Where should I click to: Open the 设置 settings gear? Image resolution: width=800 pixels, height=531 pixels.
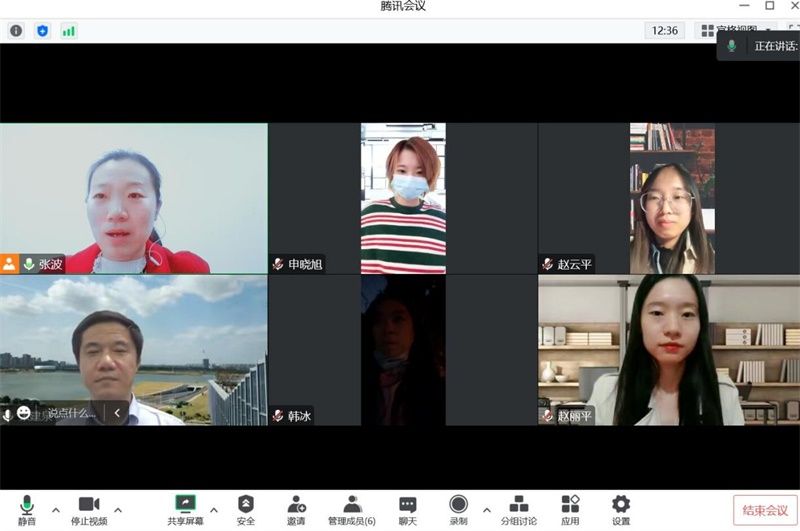(621, 509)
